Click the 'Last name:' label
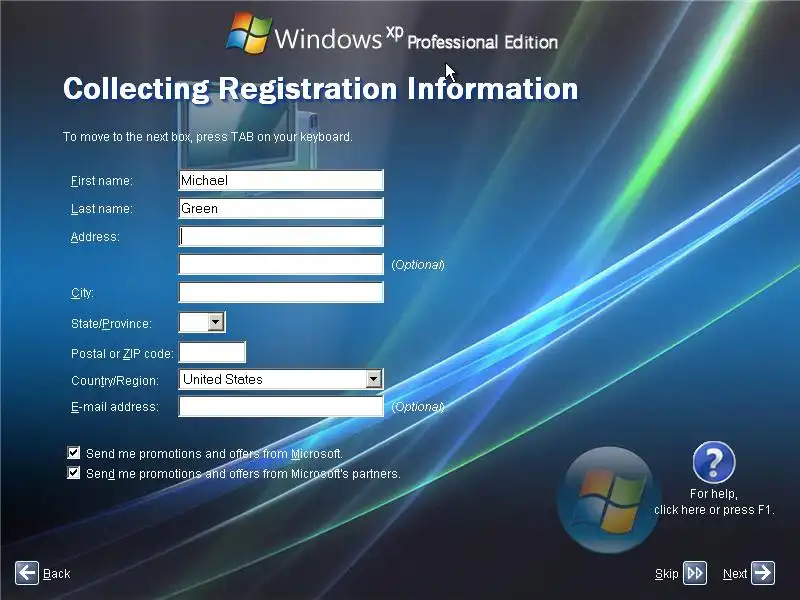The height and width of the screenshot is (600, 800). point(102,209)
